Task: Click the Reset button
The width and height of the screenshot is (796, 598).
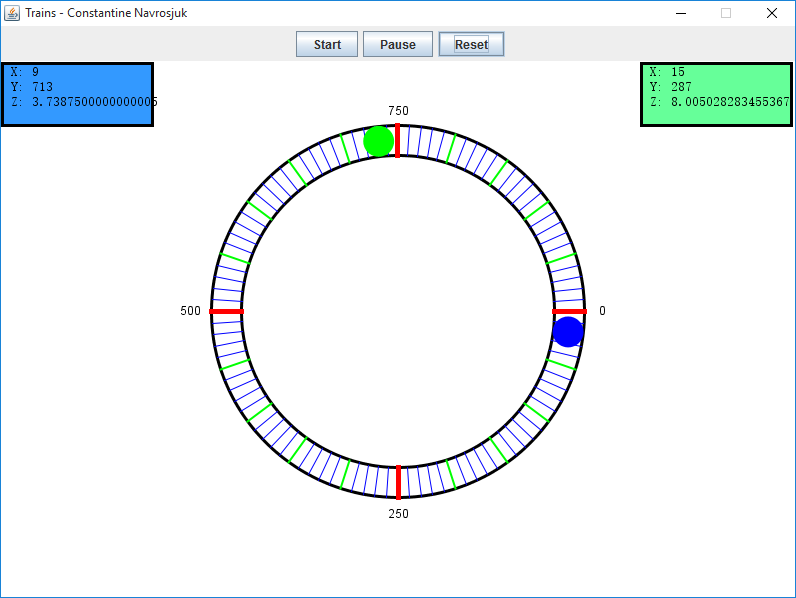Action: click(x=471, y=44)
